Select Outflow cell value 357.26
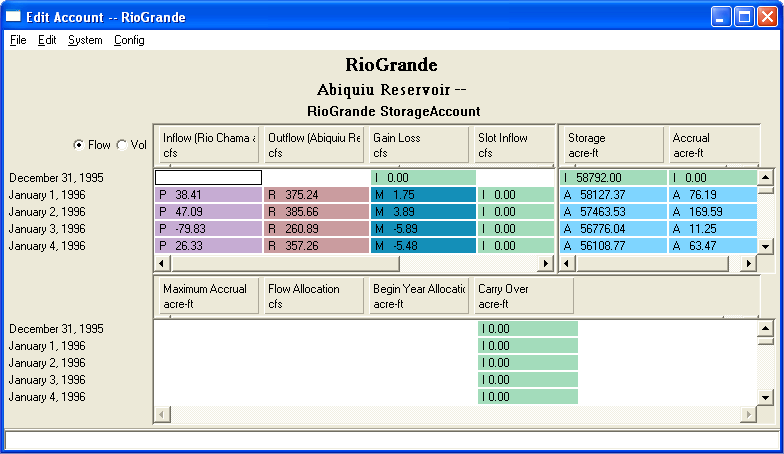The height and width of the screenshot is (454, 784). [x=316, y=246]
